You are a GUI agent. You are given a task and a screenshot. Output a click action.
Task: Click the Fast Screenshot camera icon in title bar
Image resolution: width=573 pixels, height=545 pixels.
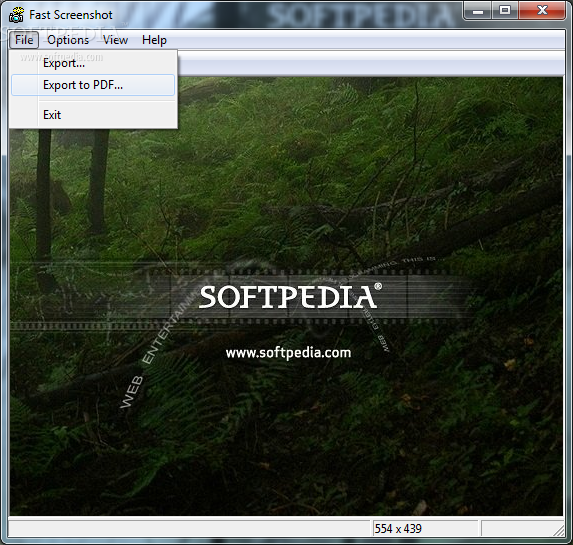point(16,15)
